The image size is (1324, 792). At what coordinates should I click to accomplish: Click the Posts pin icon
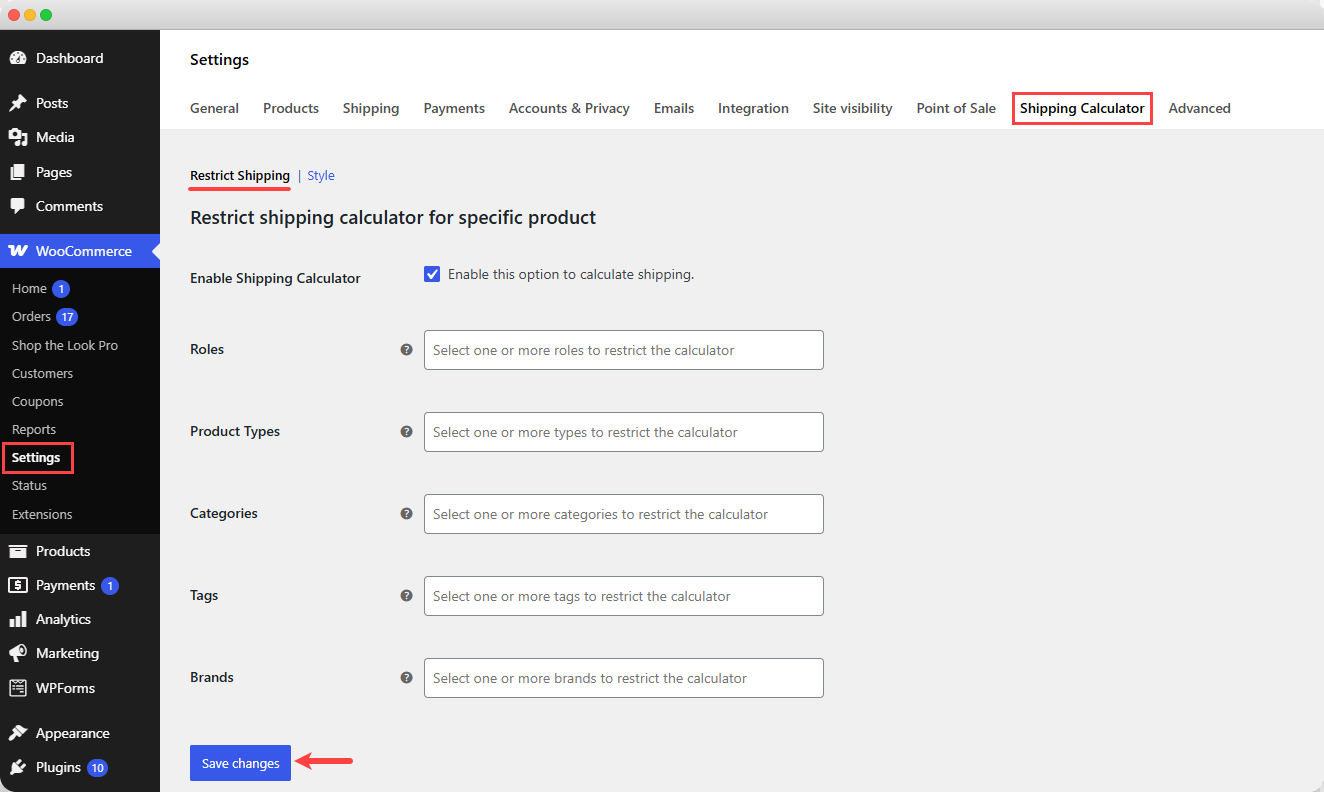tap(18, 103)
